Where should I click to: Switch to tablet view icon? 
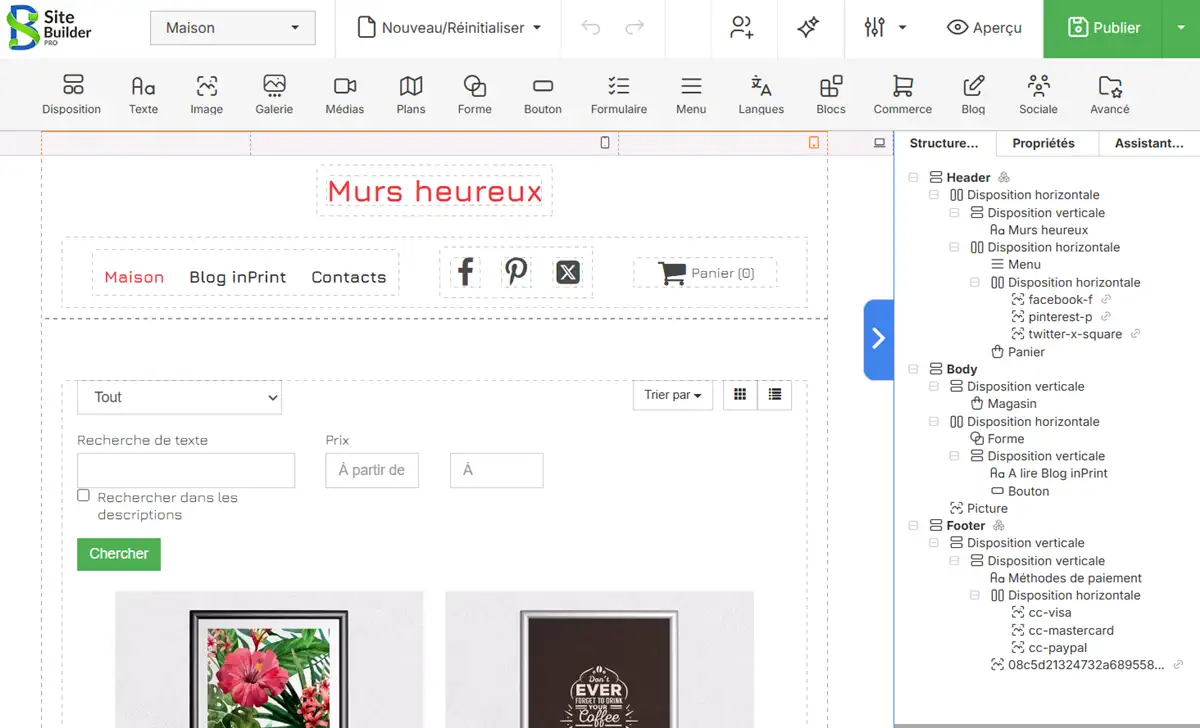pos(814,143)
